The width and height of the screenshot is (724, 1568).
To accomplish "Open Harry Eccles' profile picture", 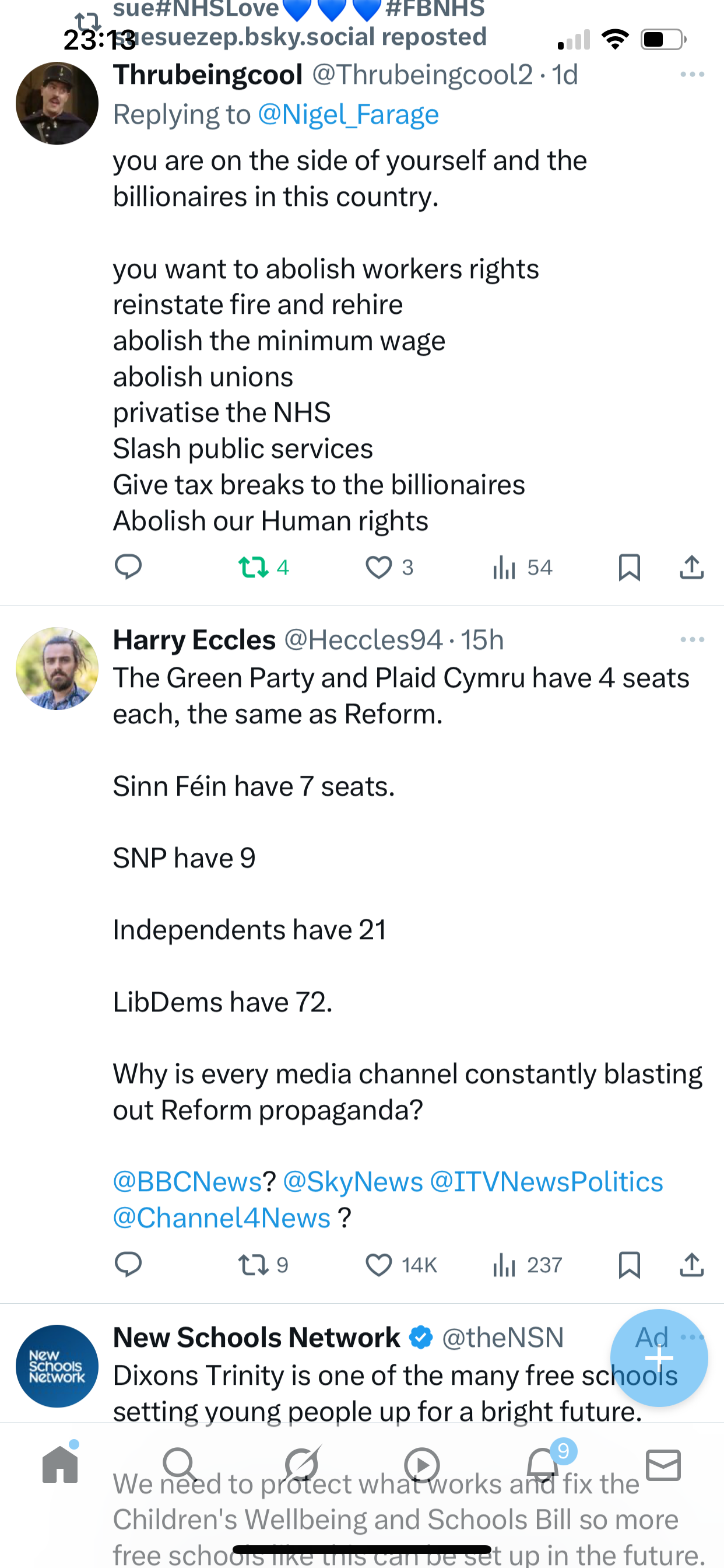I will tap(57, 668).
